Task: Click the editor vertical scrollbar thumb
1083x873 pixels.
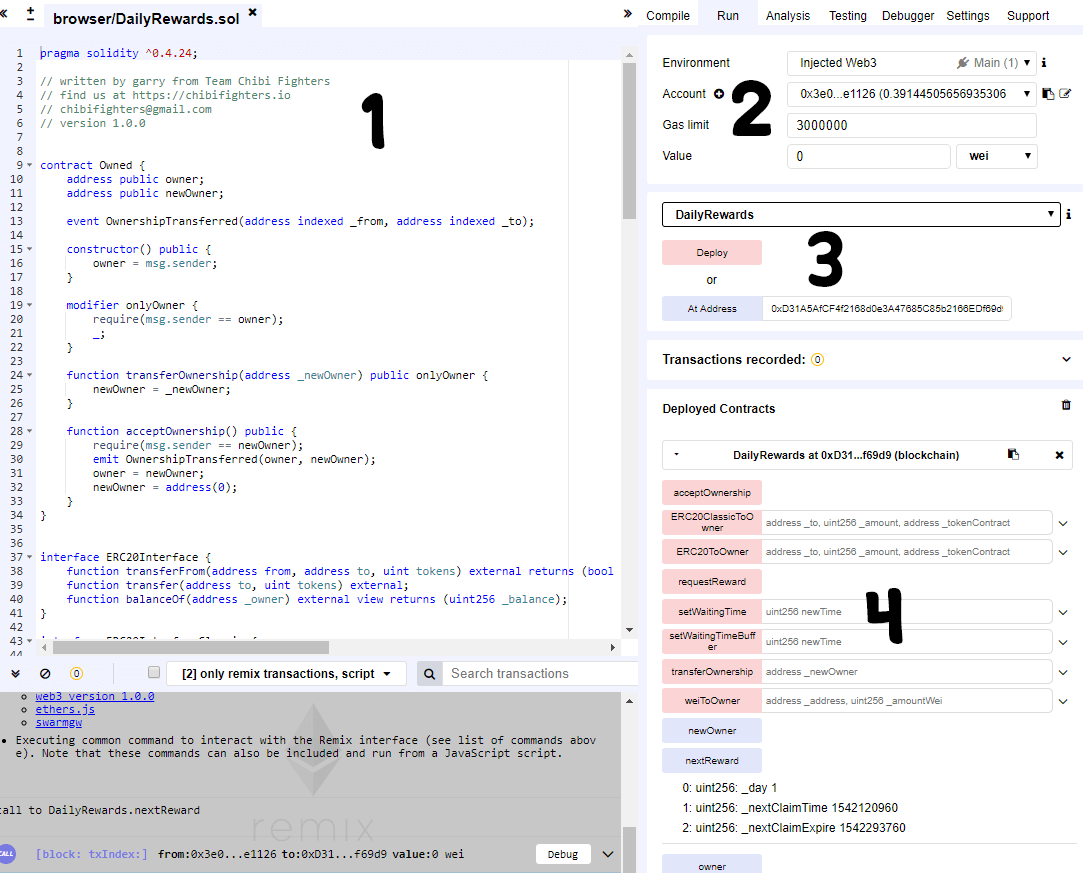Action: point(629,141)
